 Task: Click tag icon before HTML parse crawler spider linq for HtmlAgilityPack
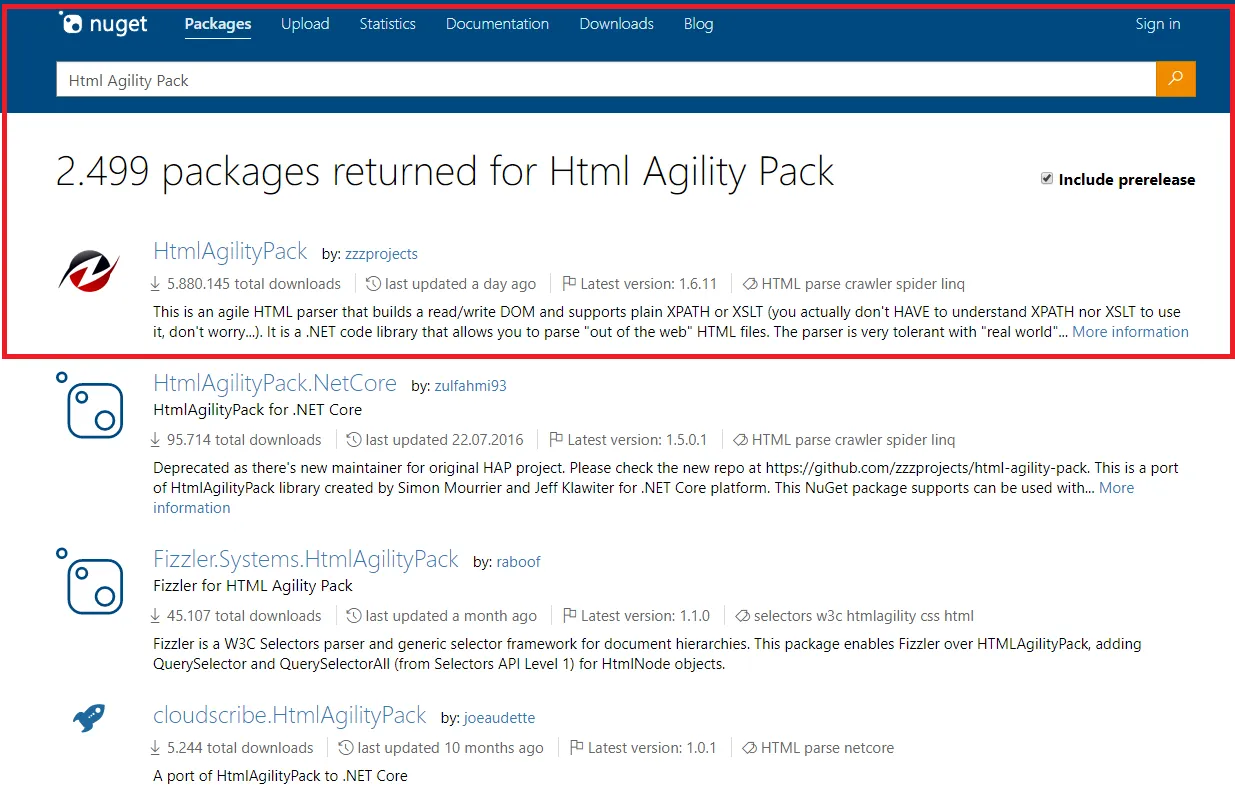tap(750, 284)
